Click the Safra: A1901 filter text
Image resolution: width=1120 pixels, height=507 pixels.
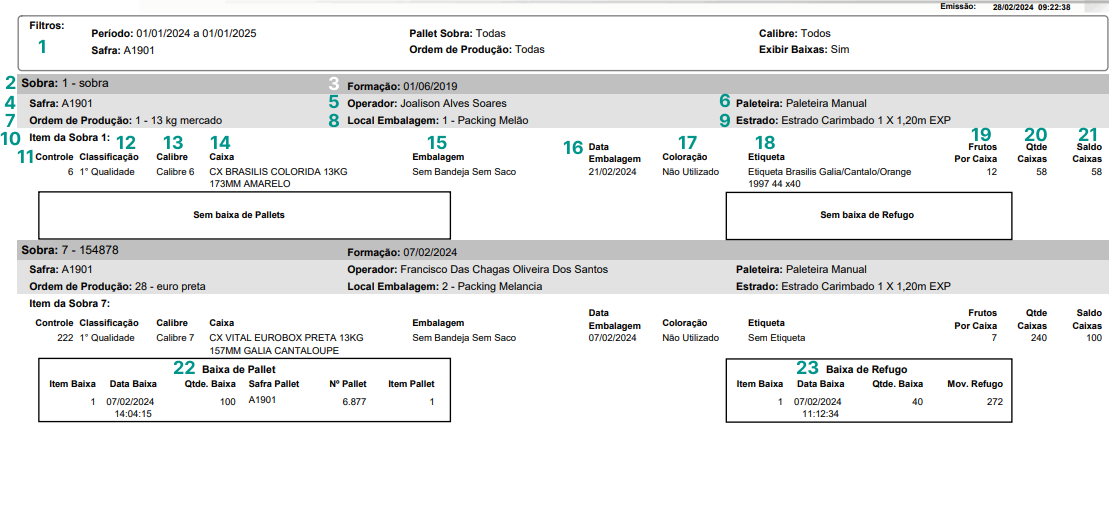point(123,50)
